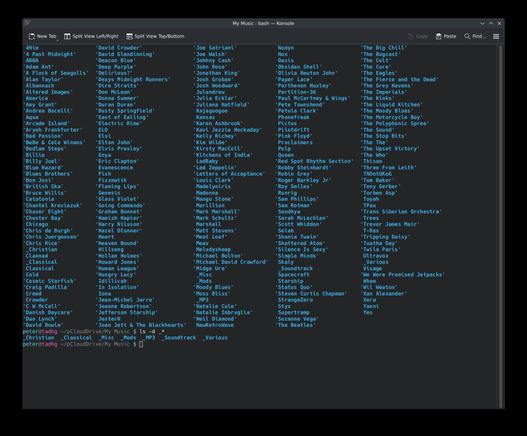This screenshot has width=527, height=436.
Task: Click the 'Supertramp' entry
Action: tap(294, 312)
